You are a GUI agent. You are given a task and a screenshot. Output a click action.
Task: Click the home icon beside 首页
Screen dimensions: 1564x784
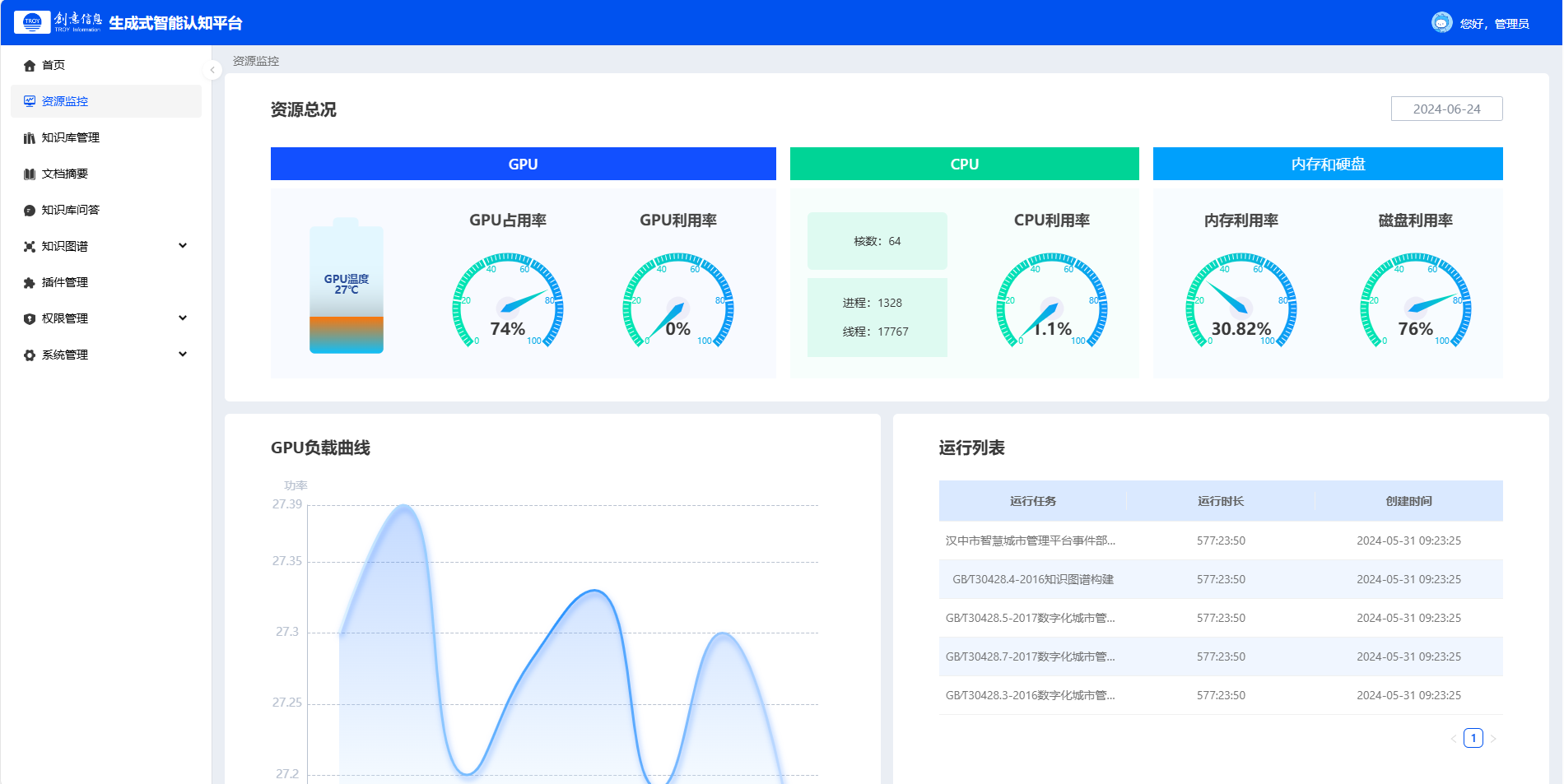(x=30, y=66)
